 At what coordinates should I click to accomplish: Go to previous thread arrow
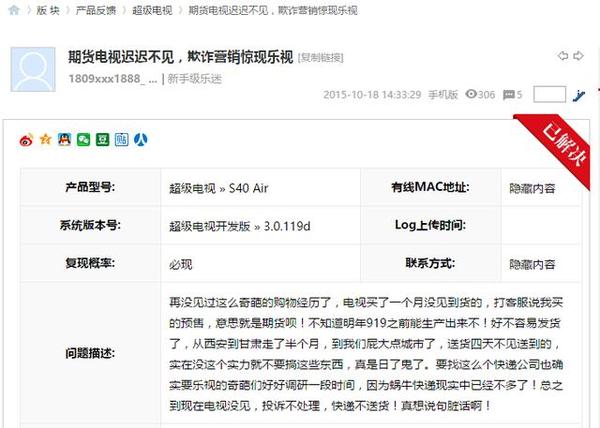[x=562, y=56]
